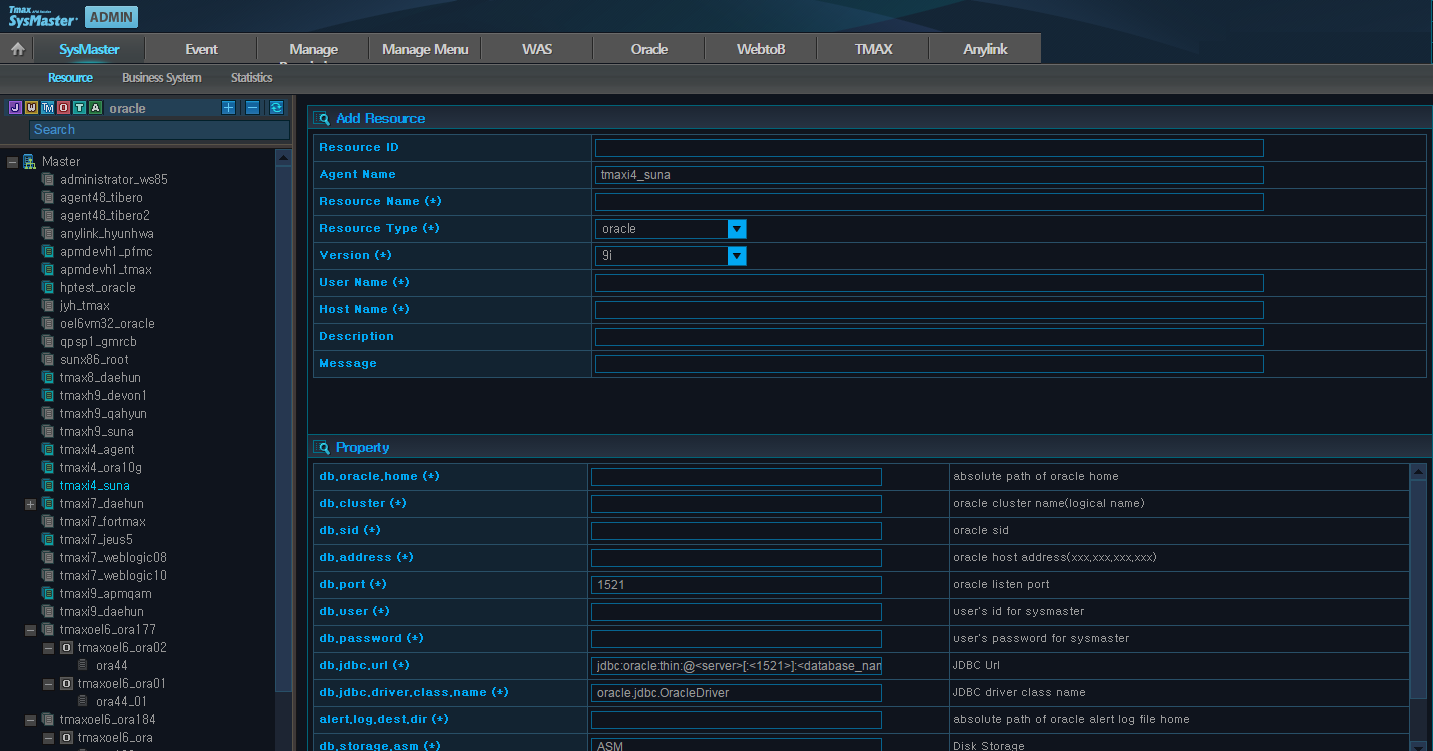Viewport: 1433px width, 751px height.
Task: Open the Resource Type dropdown
Action: [x=737, y=229]
